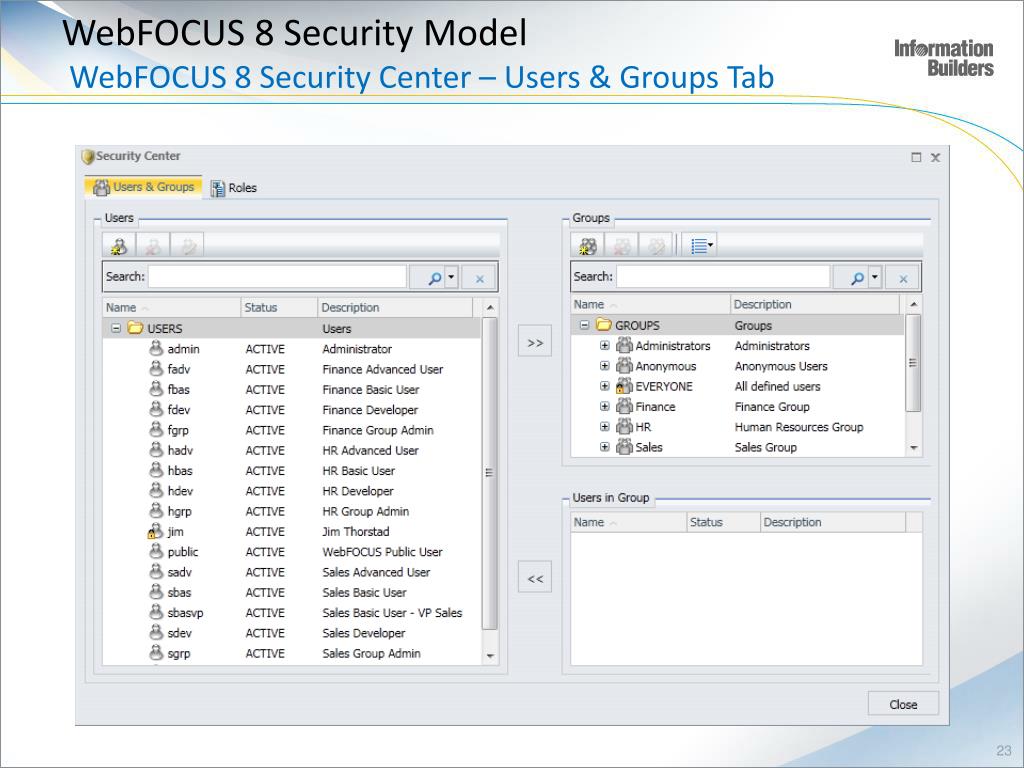The height and width of the screenshot is (768, 1024).
Task: Click inside the Users search field
Action: (x=278, y=277)
